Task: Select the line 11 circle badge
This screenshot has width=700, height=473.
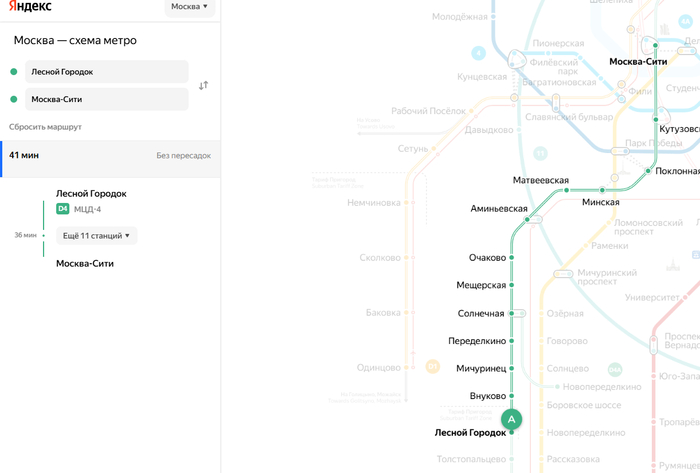Action: click(x=540, y=154)
